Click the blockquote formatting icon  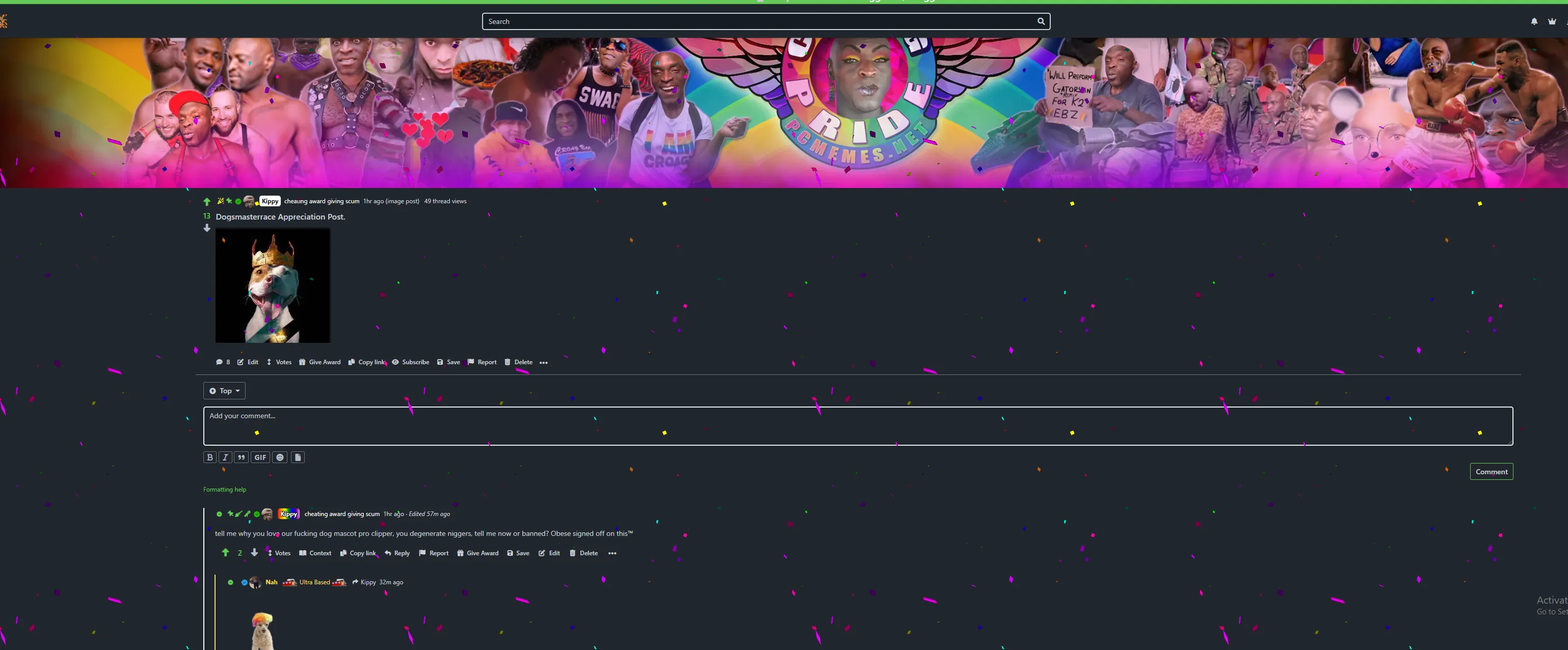pos(241,457)
